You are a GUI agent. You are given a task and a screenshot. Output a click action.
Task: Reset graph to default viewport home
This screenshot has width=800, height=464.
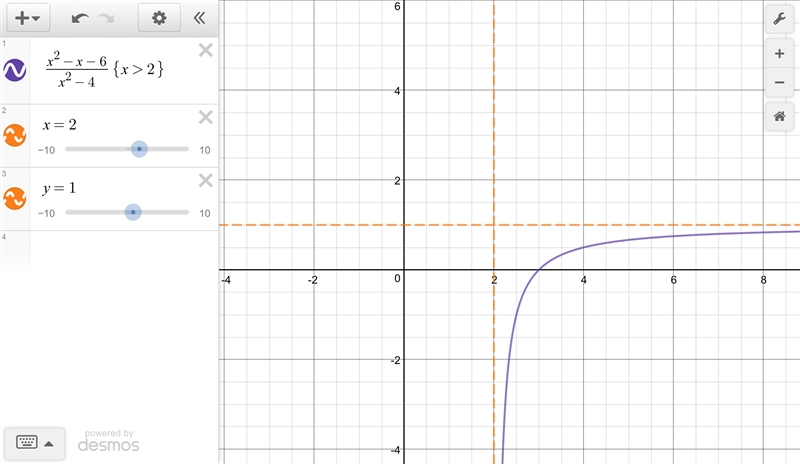coord(779,116)
